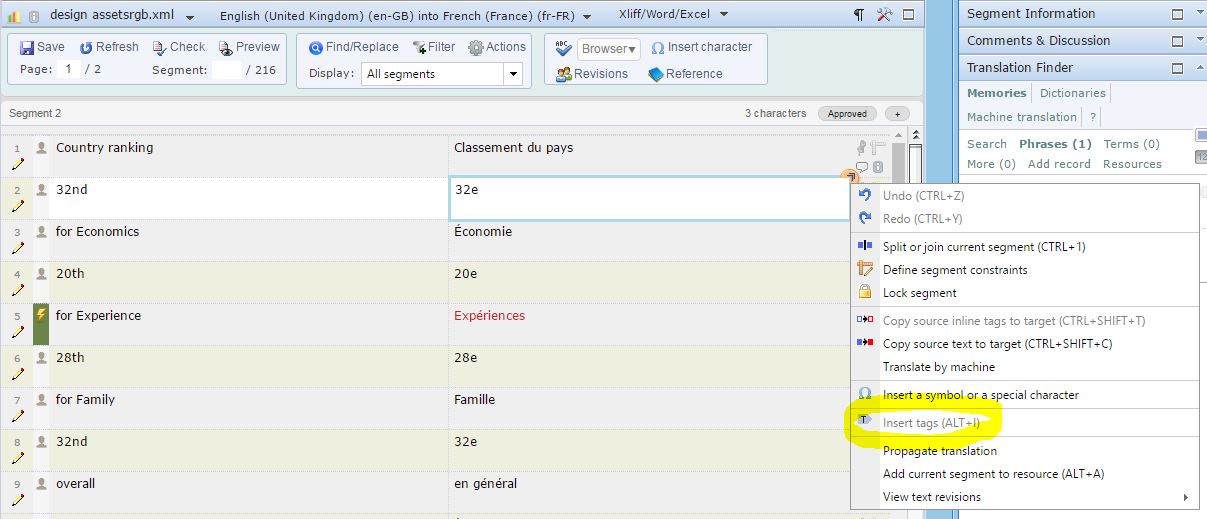
Task: Open the language pair dropdown
Action: [x=586, y=17]
